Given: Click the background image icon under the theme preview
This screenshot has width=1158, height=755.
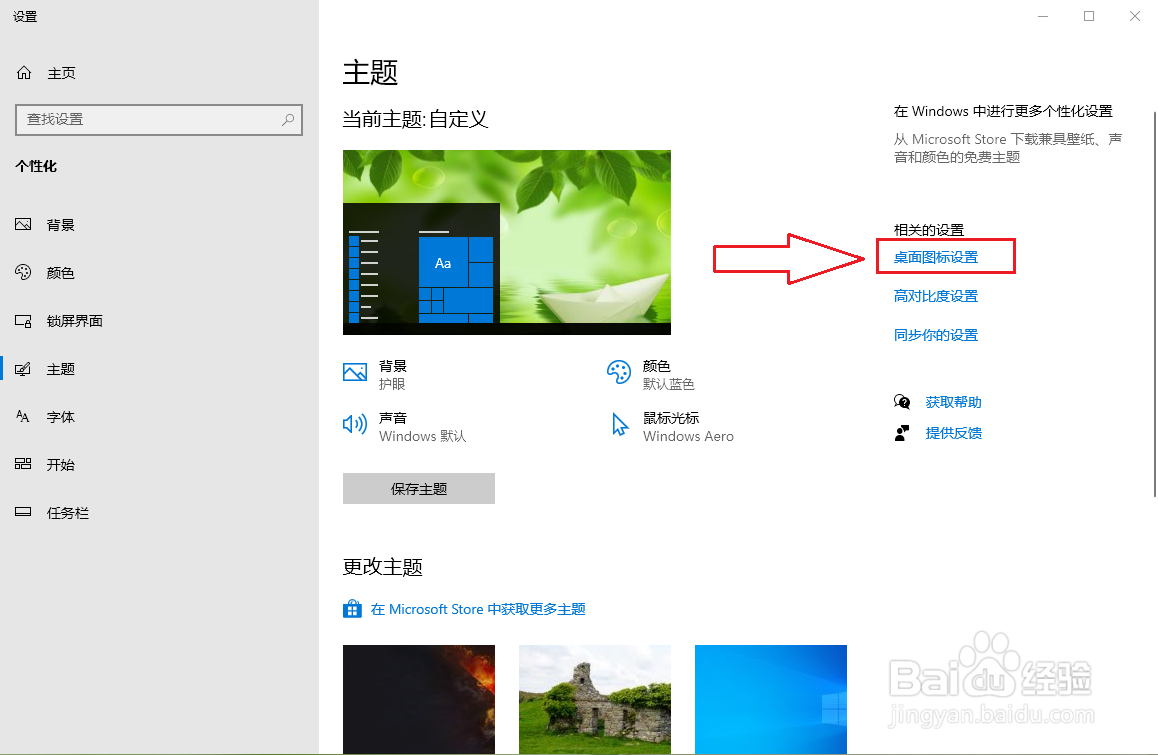Looking at the screenshot, I should pyautogui.click(x=355, y=372).
